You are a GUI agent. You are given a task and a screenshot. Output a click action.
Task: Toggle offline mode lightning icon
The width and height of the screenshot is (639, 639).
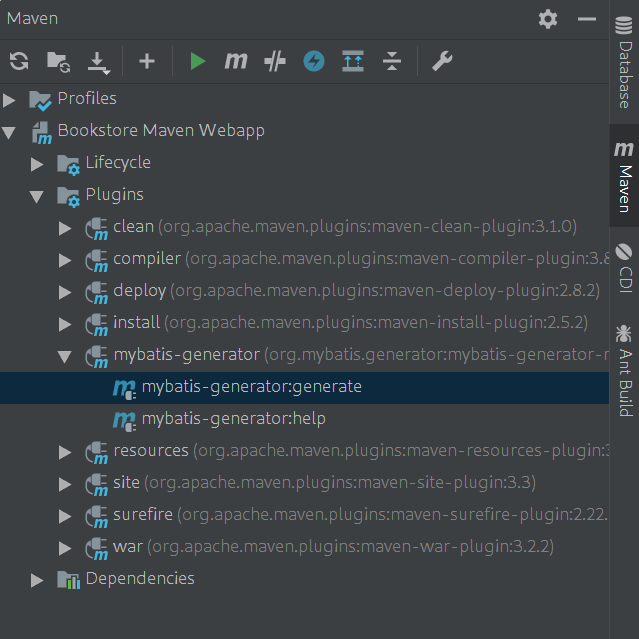(x=314, y=62)
